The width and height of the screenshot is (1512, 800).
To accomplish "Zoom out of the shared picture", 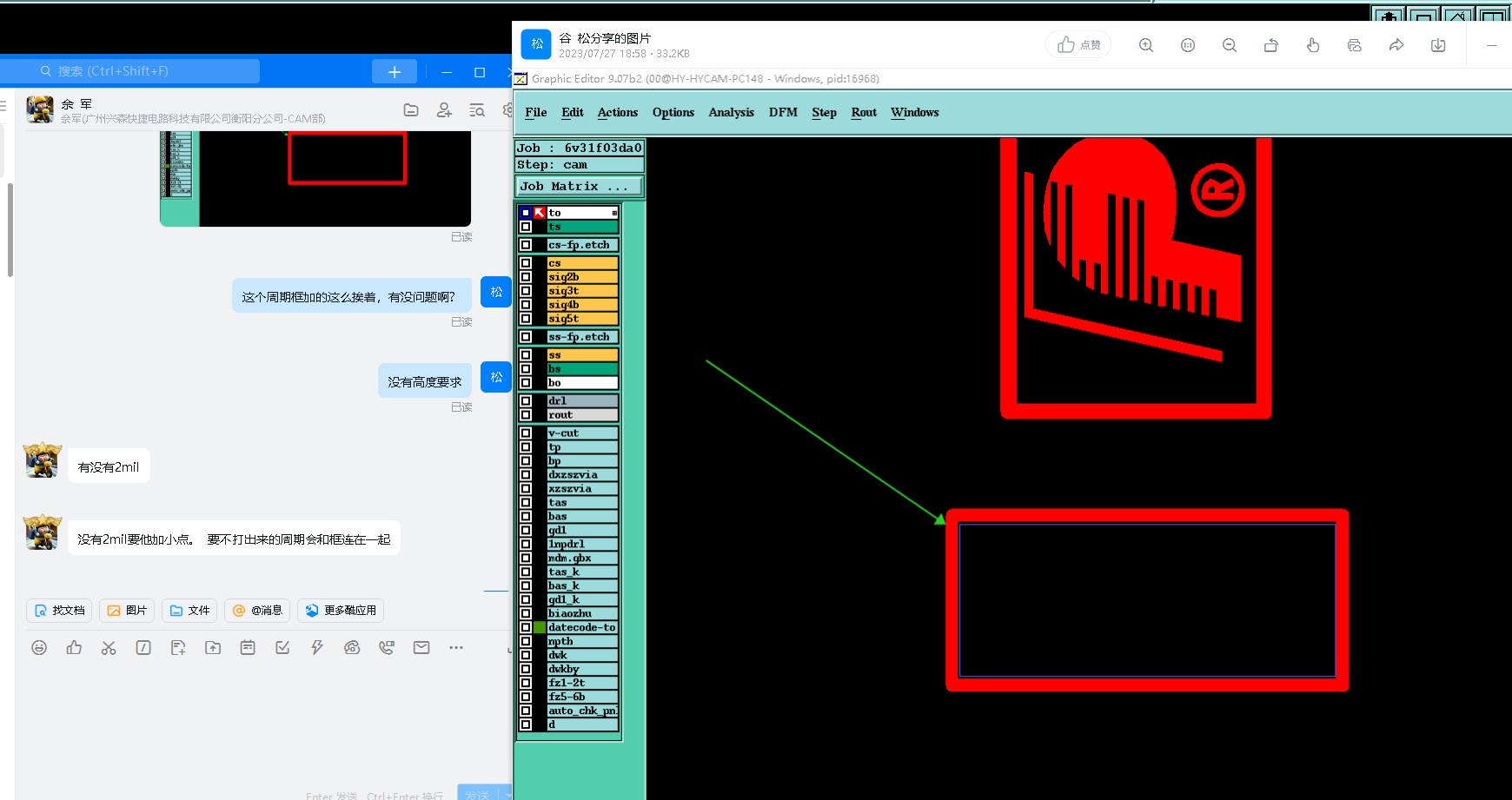I will click(x=1230, y=45).
